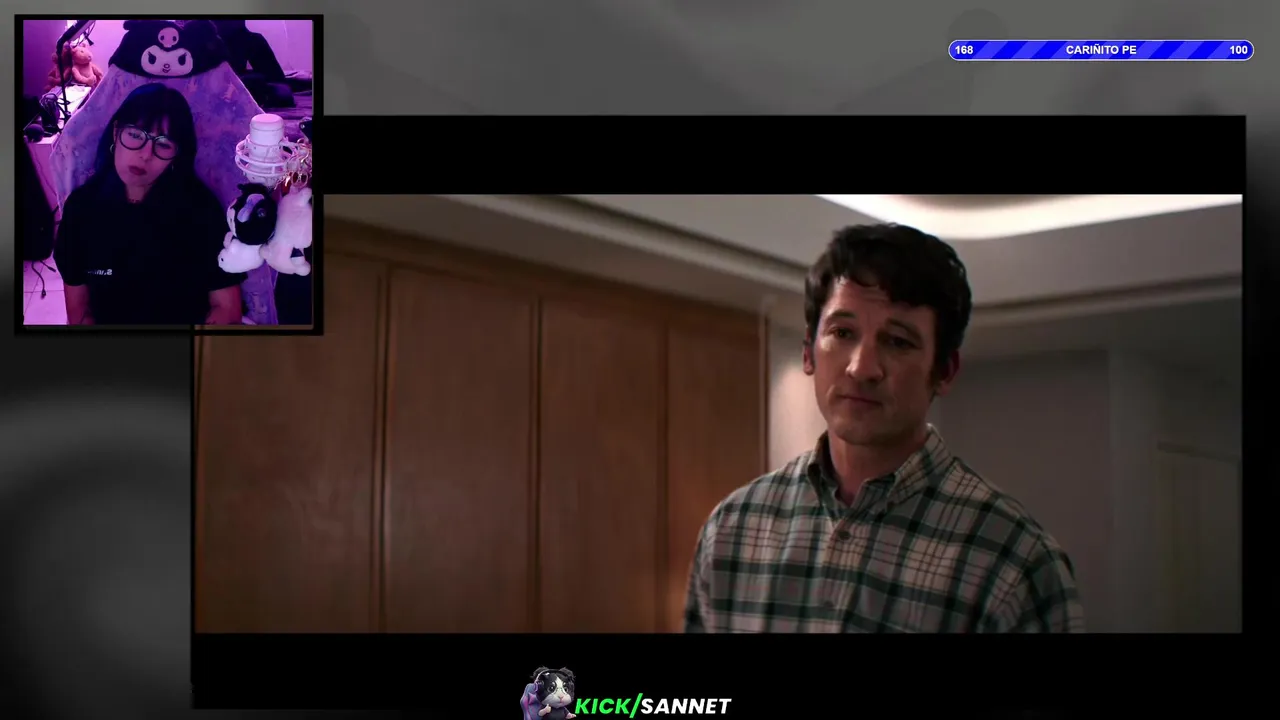Viewport: 1280px width, 720px height.
Task: Click the CARIÑITO PE goal progress bar
Action: pyautogui.click(x=1101, y=50)
